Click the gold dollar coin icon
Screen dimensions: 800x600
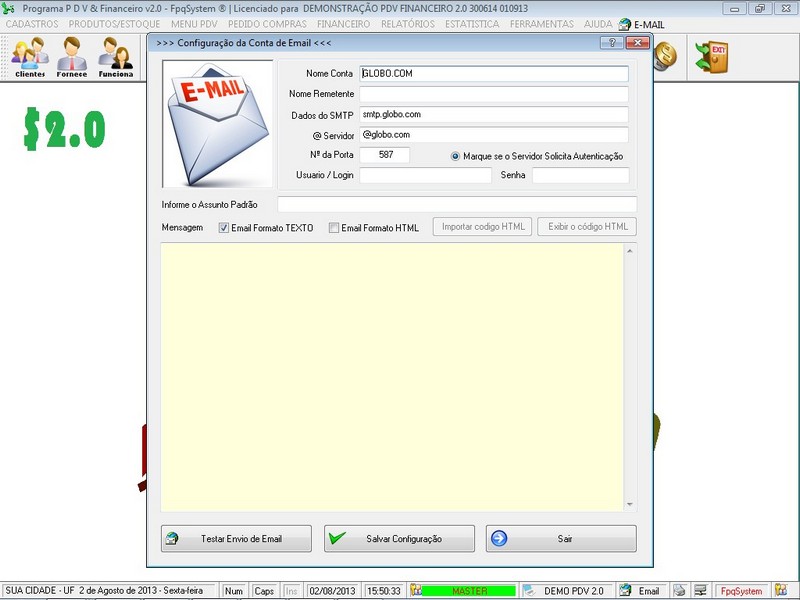665,56
